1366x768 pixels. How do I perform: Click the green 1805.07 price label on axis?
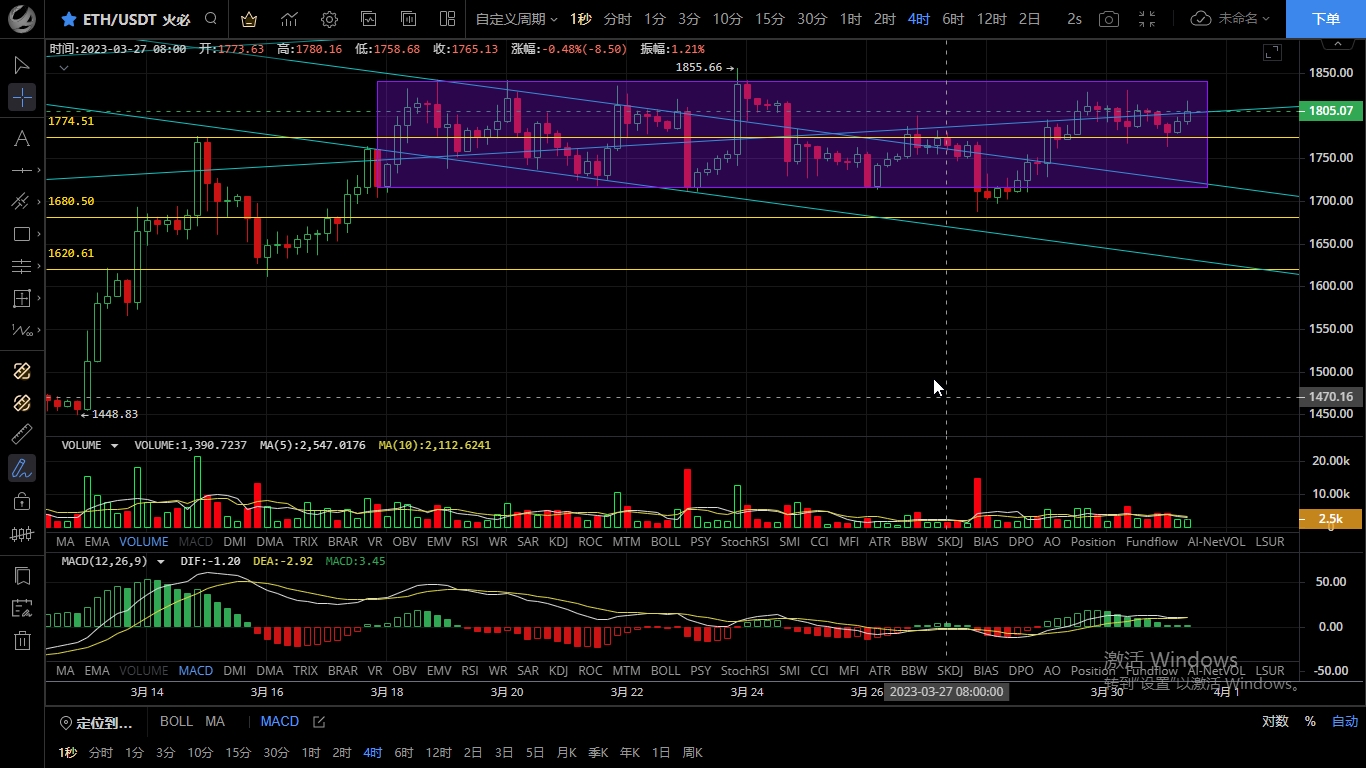1330,111
